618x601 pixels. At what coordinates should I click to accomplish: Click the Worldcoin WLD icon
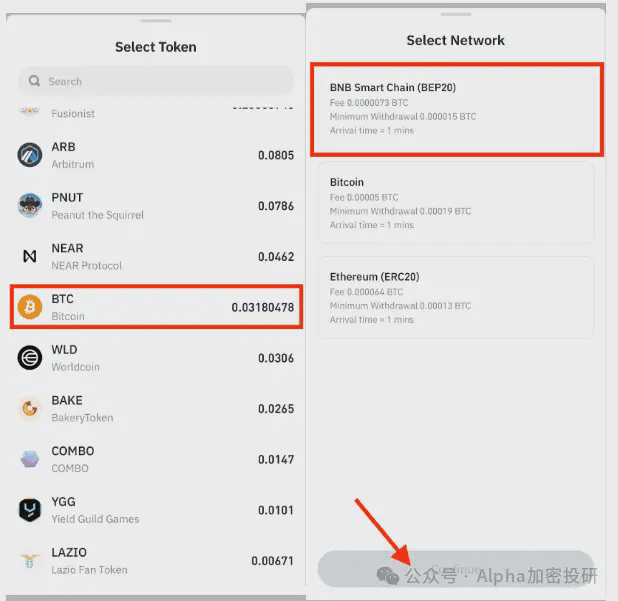30,358
